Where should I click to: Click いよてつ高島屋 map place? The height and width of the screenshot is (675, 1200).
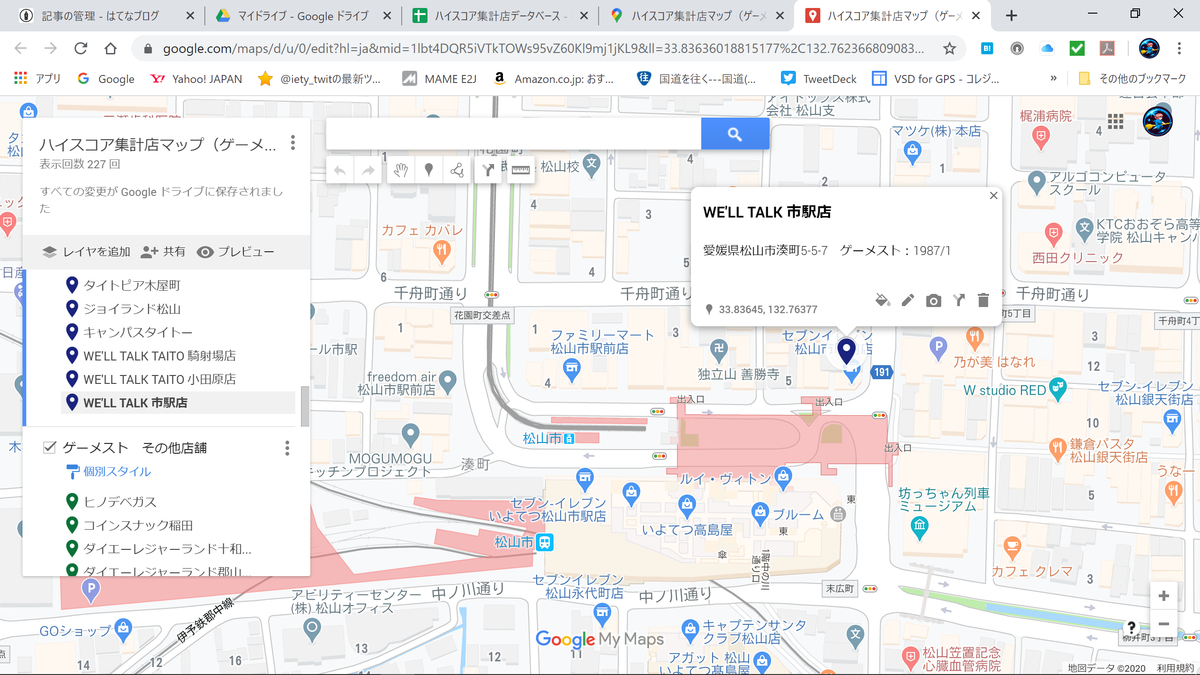(687, 528)
